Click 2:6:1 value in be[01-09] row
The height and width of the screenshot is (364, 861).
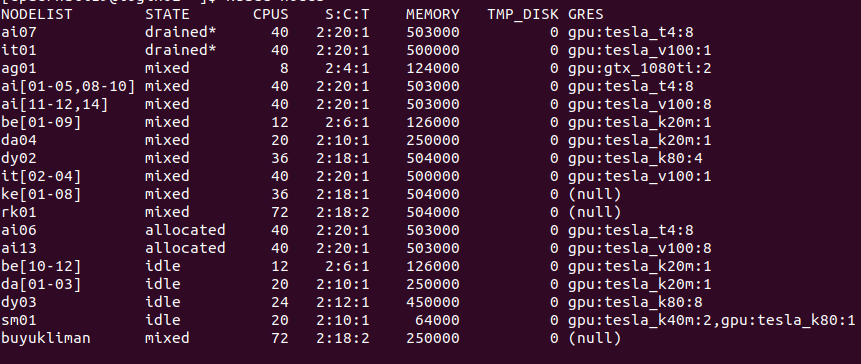tap(347, 122)
